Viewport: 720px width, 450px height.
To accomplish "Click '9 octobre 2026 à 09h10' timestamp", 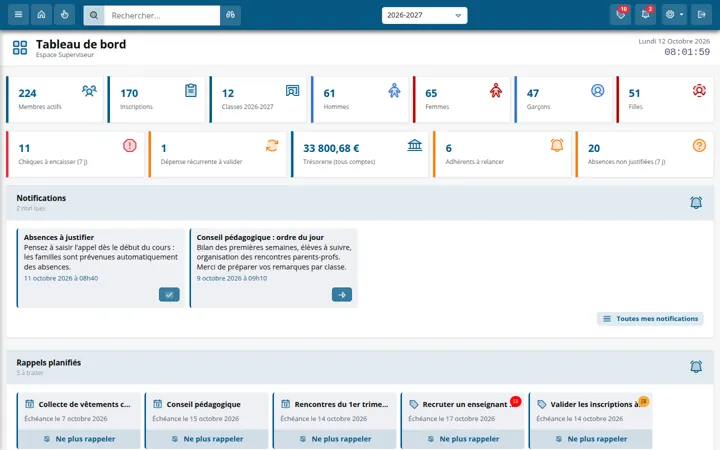I will click(x=231, y=278).
